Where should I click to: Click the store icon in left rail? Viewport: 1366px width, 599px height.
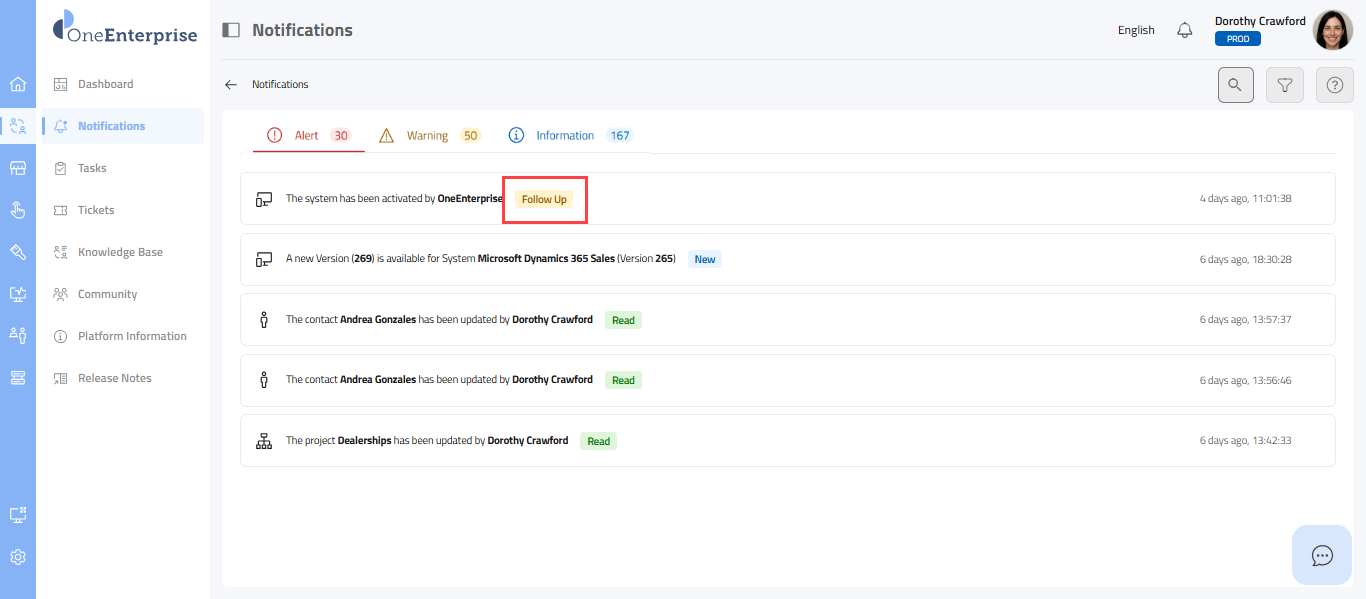[18, 168]
